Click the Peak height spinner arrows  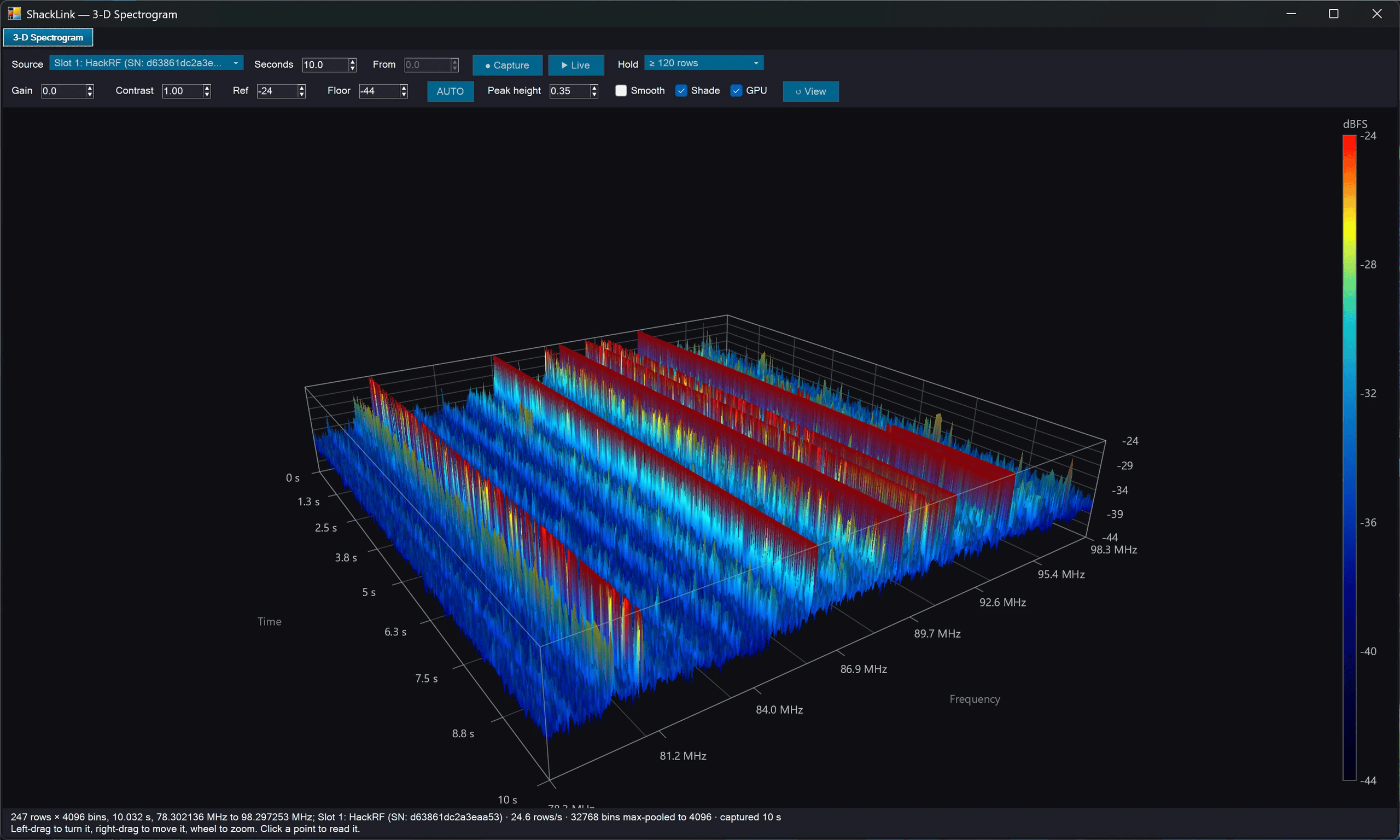pos(594,91)
